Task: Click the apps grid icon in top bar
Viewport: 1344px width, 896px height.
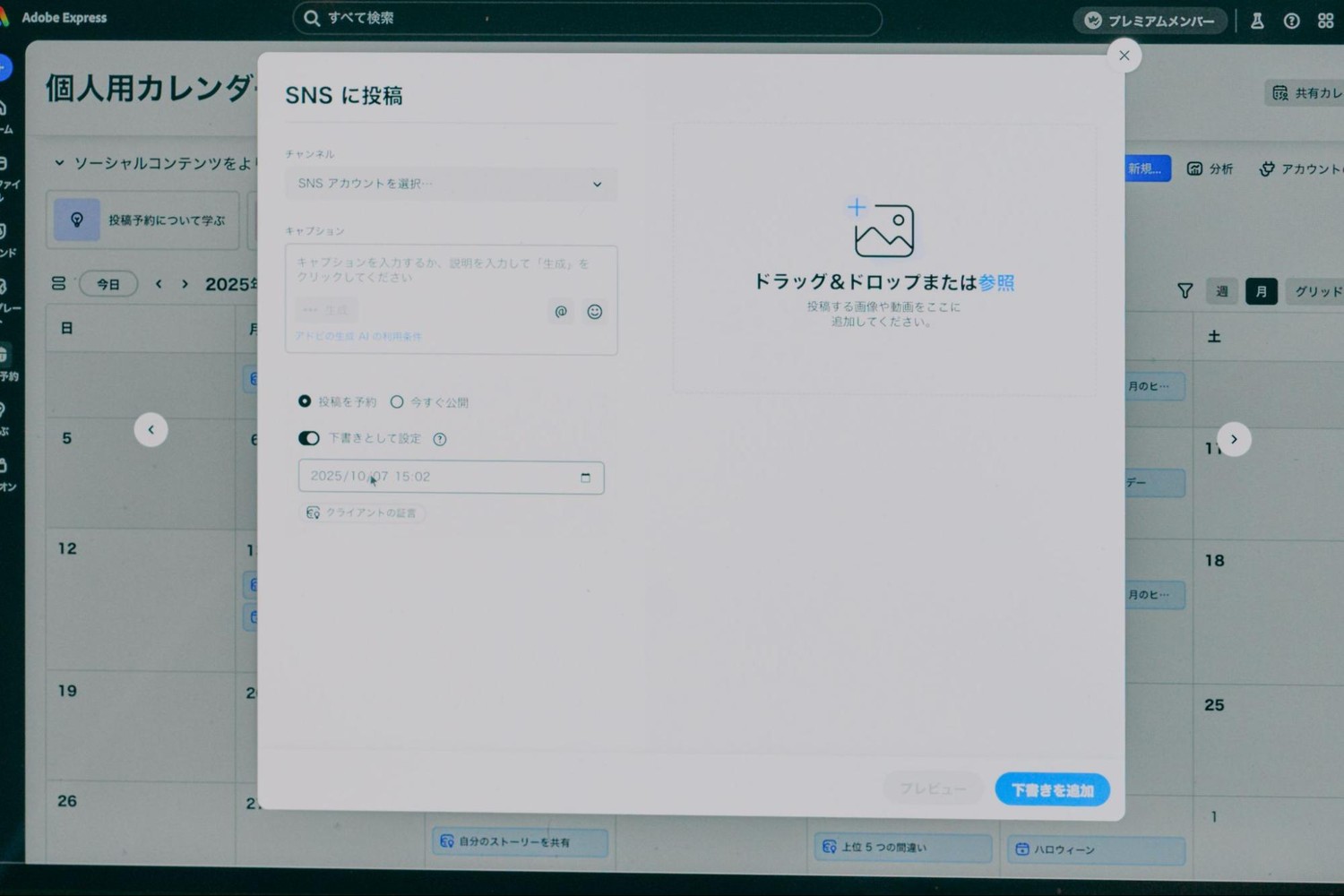Action: click(x=1325, y=21)
